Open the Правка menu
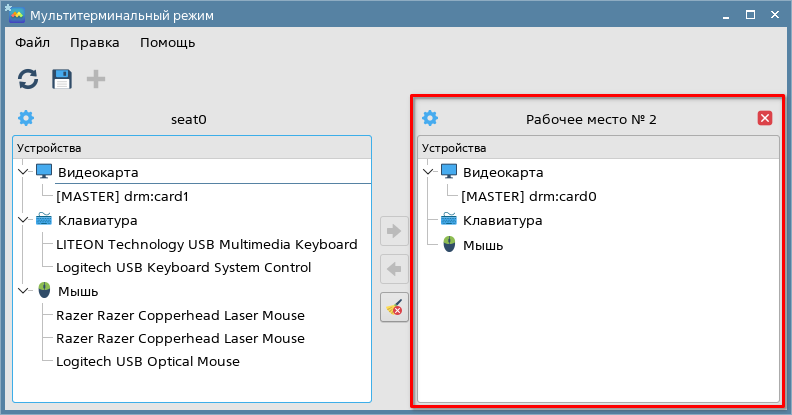 click(95, 42)
